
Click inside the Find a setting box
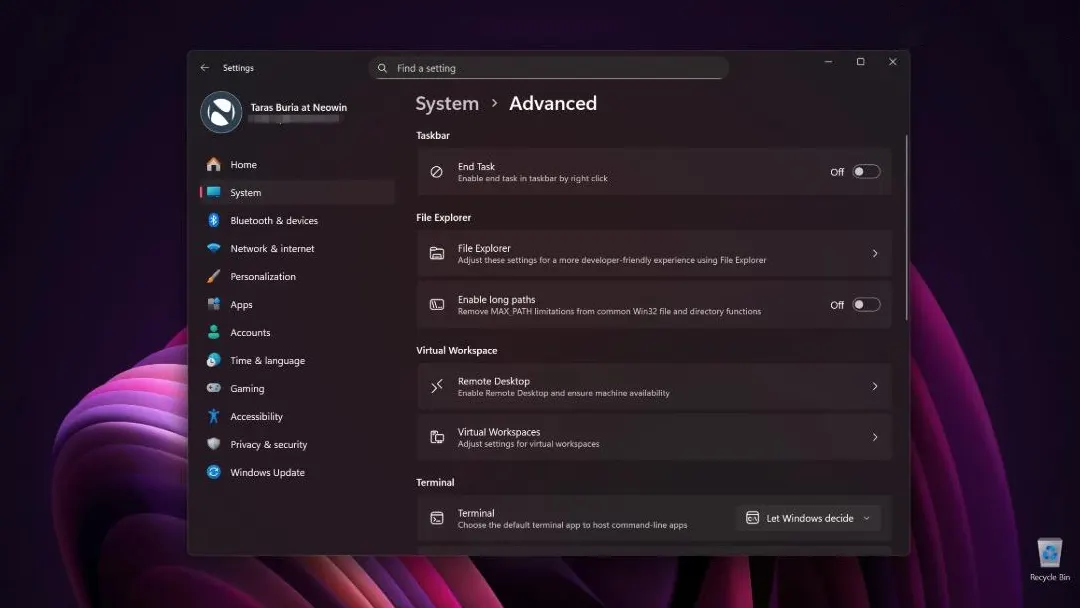[548, 67]
